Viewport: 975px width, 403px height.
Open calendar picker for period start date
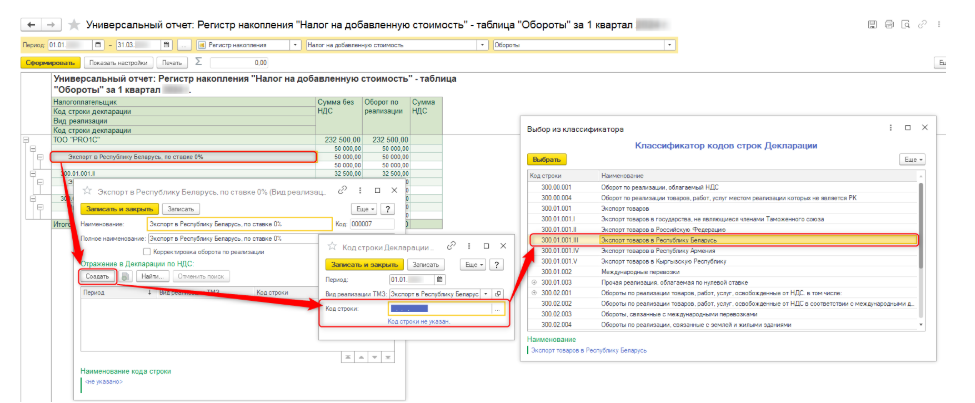tap(97, 45)
